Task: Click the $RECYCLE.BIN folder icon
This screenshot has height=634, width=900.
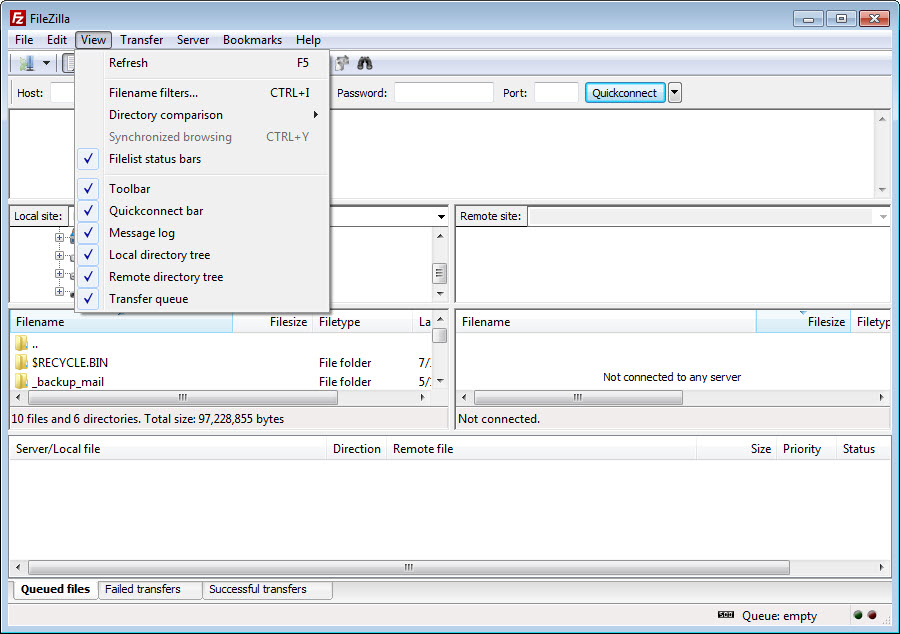Action: point(21,362)
